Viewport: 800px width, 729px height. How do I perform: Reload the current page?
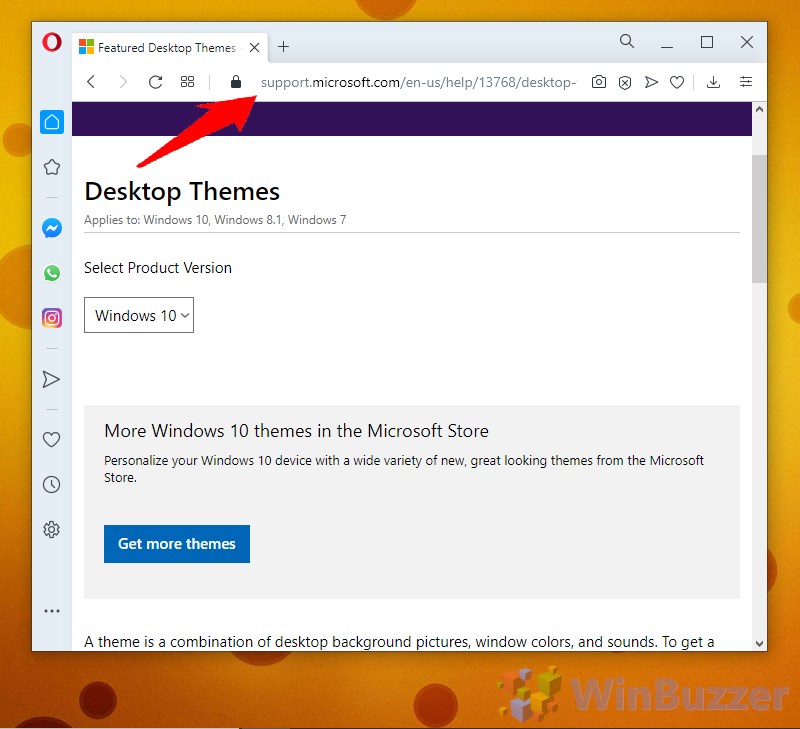[155, 82]
